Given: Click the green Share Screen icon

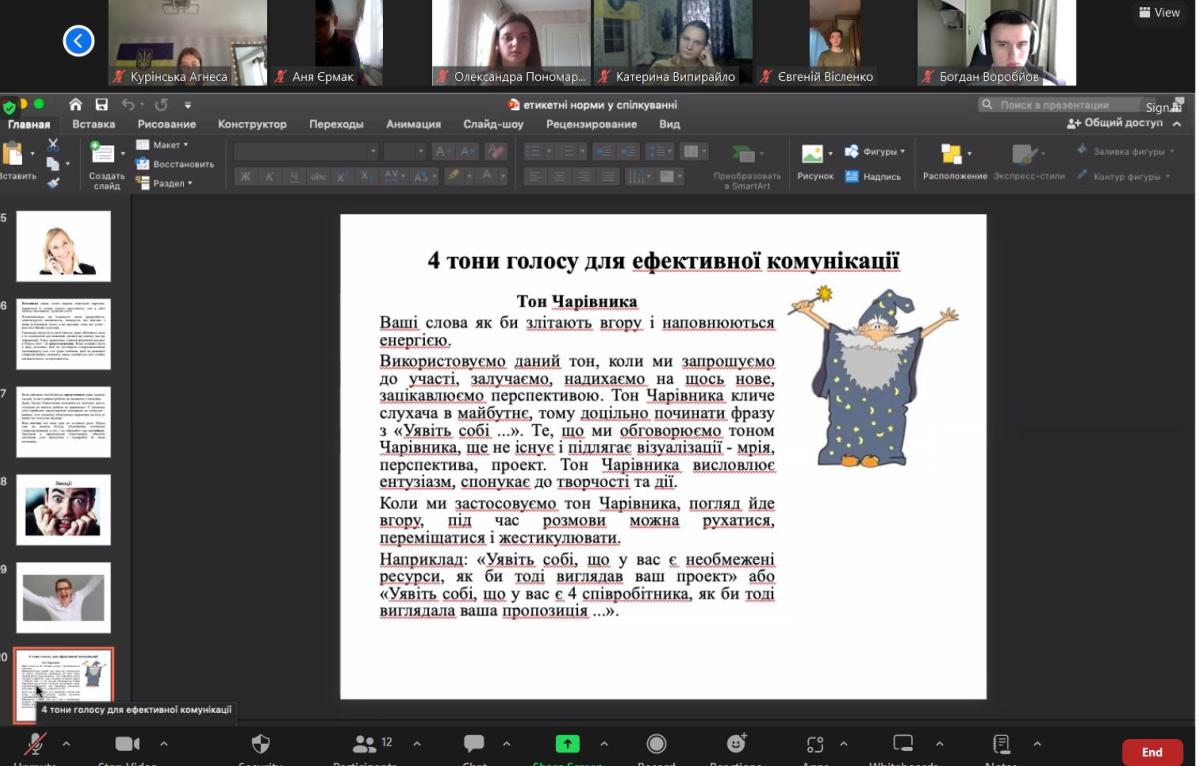Looking at the screenshot, I should tap(568, 744).
